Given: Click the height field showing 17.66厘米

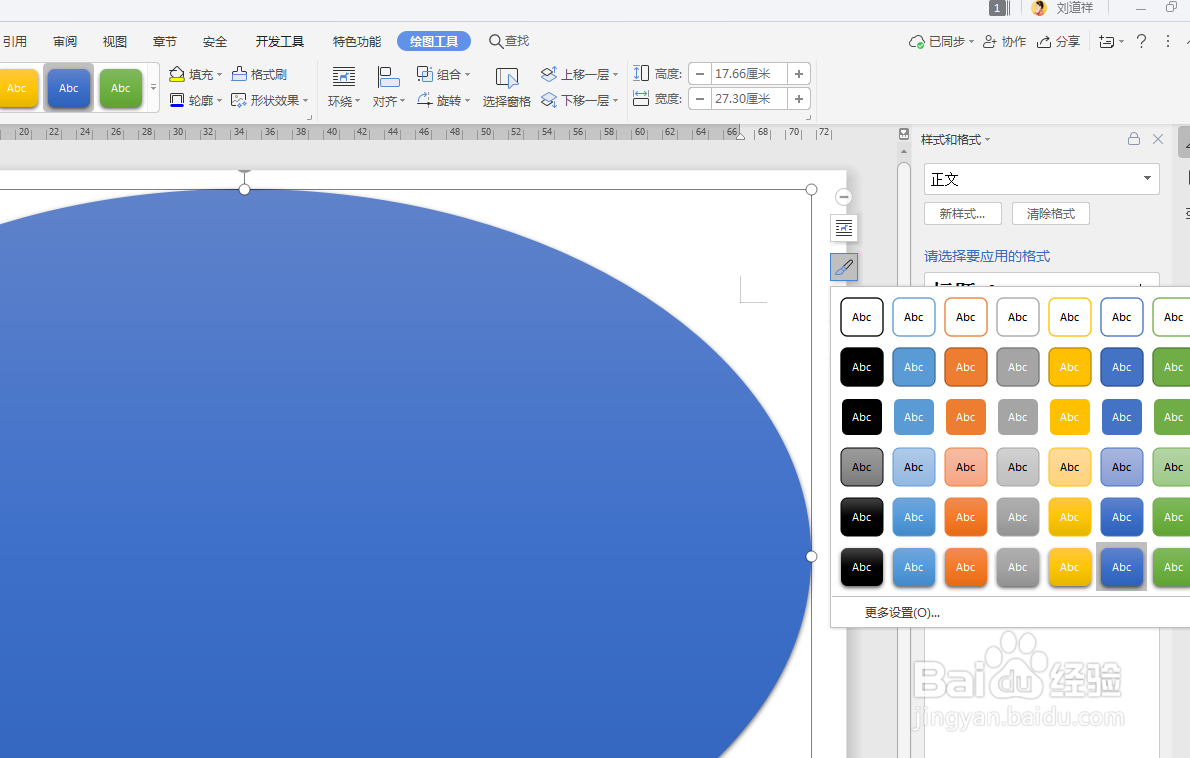Looking at the screenshot, I should 749,74.
